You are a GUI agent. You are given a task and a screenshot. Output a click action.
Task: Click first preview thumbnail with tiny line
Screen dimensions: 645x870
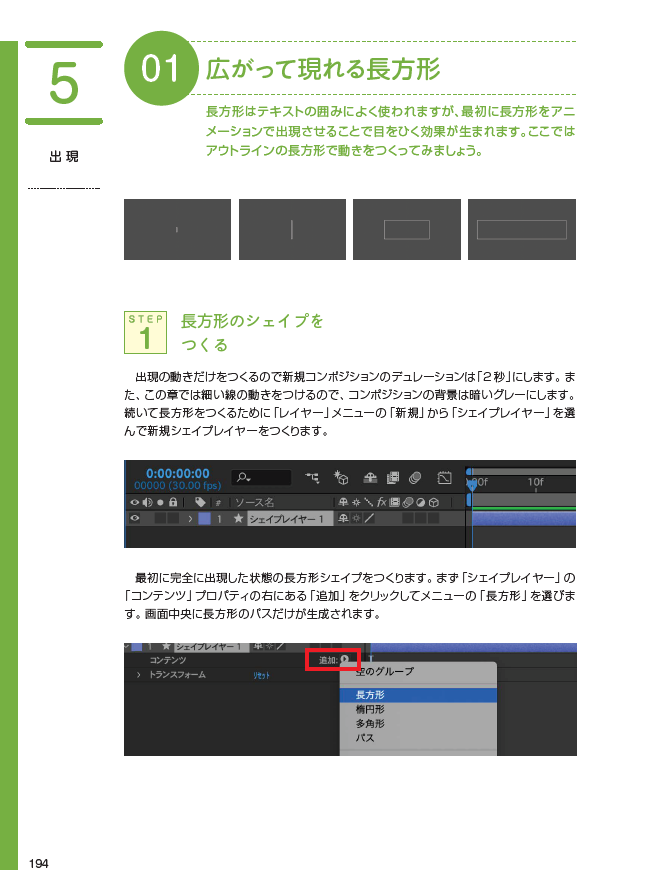177,229
